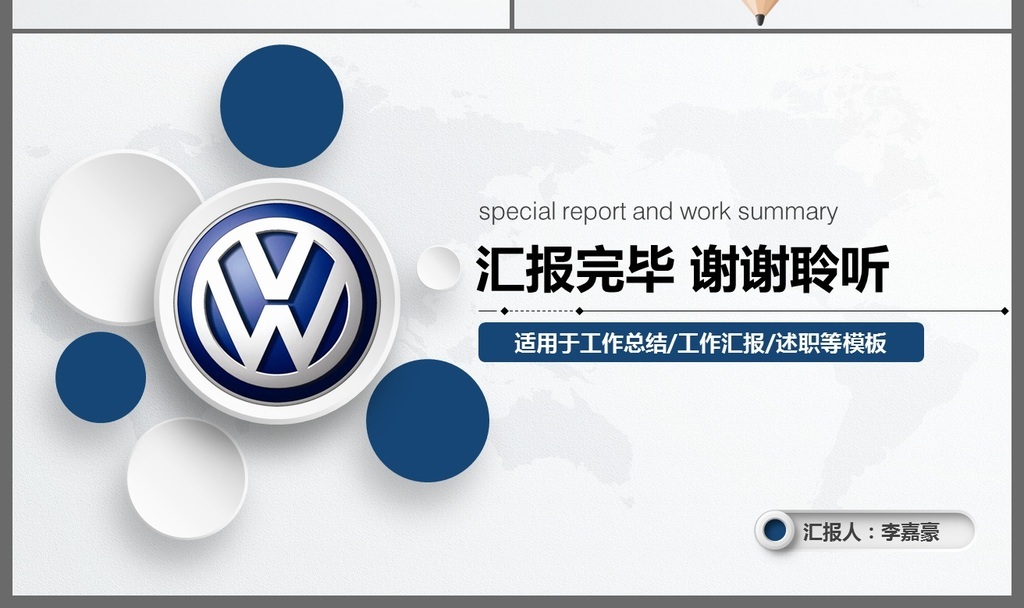
Task: Select the small blue circle at lower left
Action: click(100, 377)
